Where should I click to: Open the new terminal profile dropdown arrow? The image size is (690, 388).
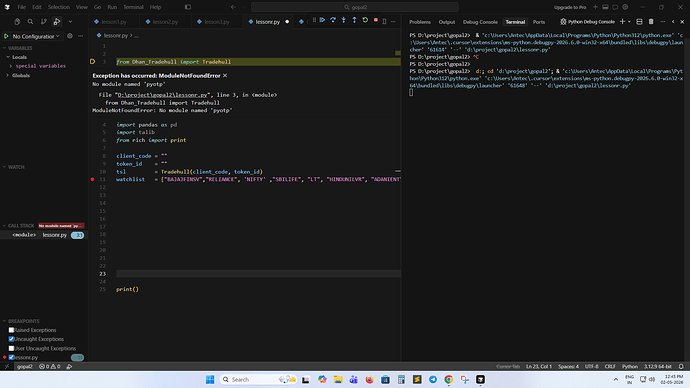tap(629, 22)
